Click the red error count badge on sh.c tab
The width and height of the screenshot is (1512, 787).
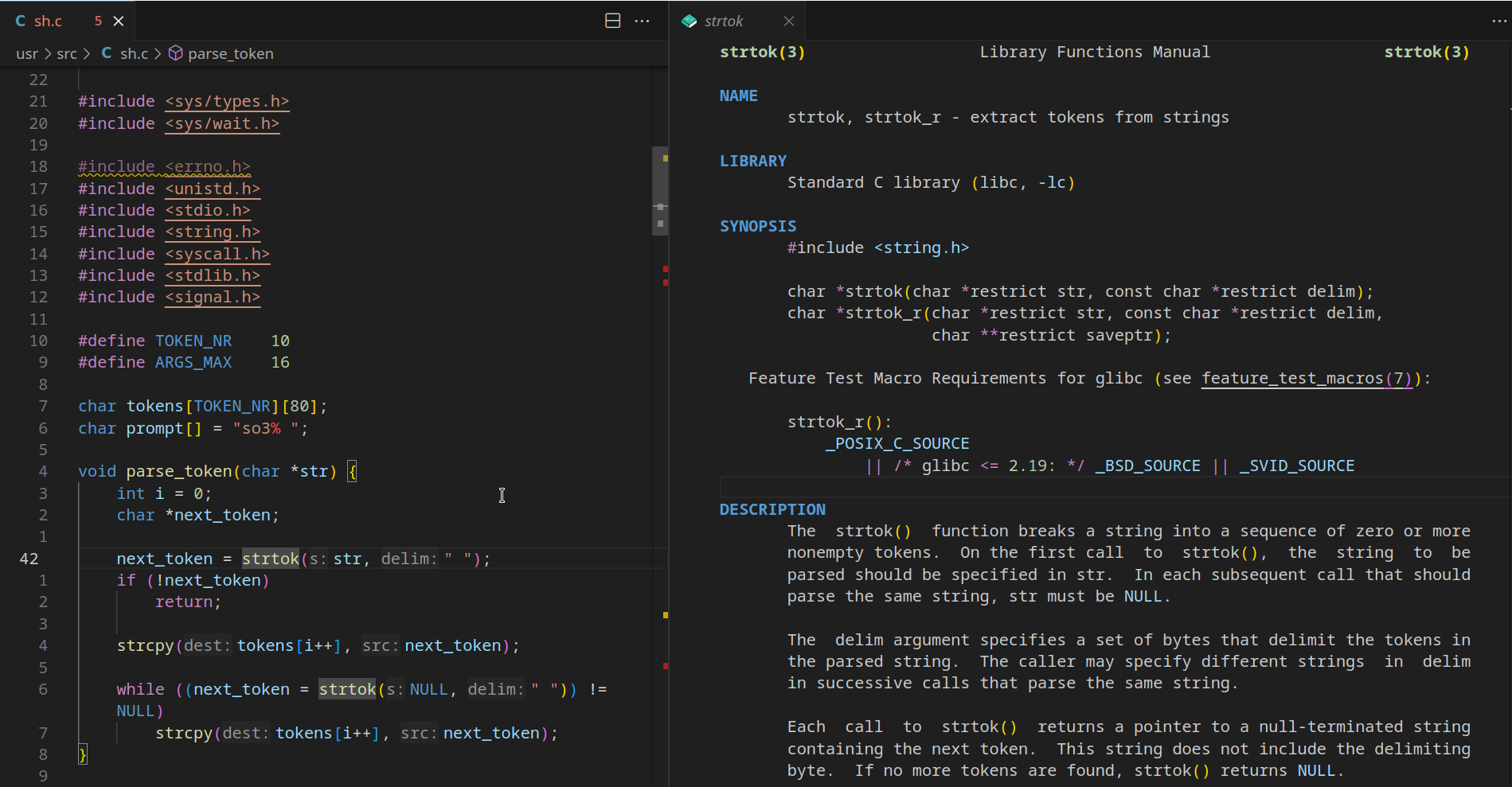[98, 21]
